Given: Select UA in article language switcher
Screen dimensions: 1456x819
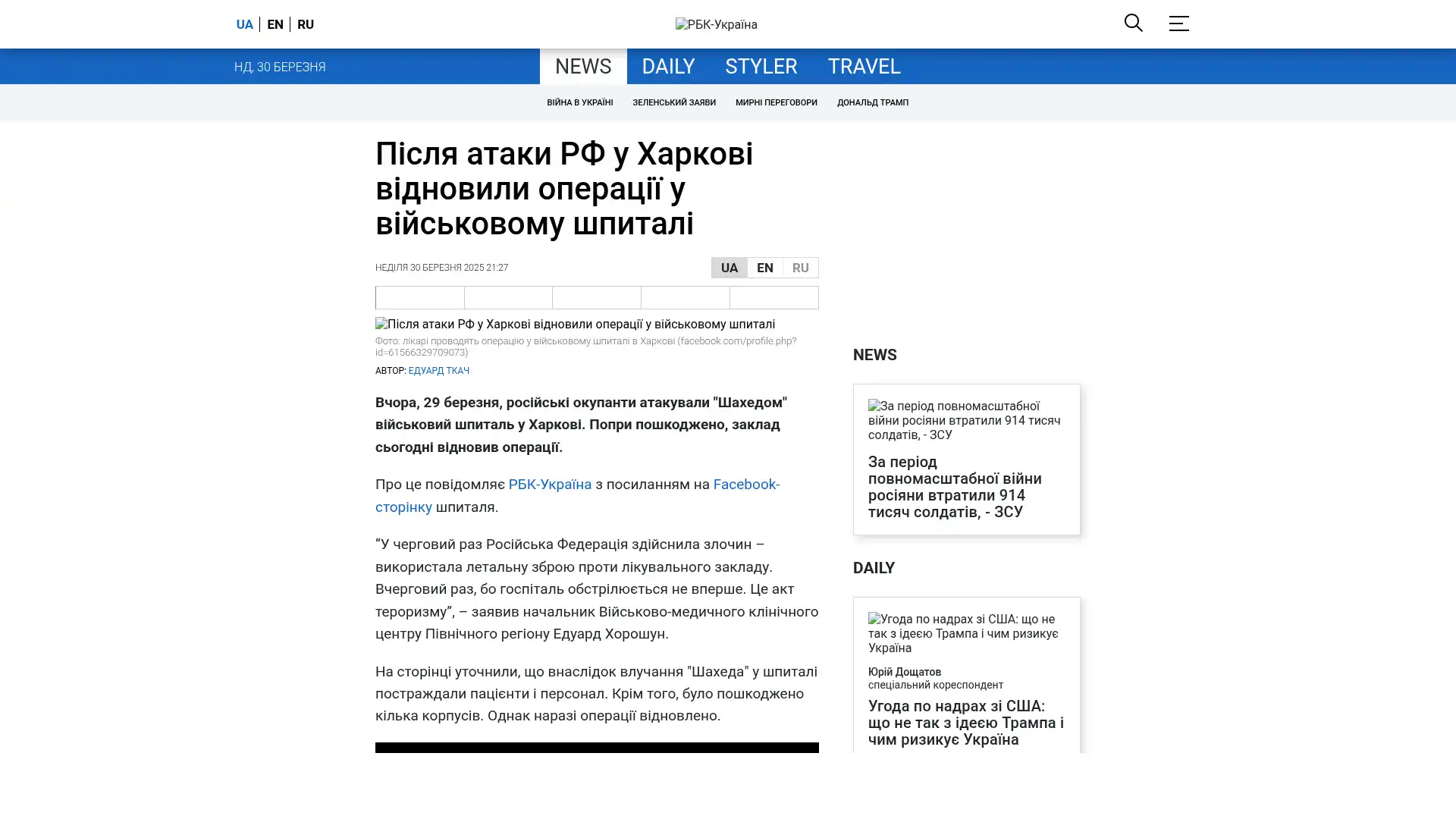Looking at the screenshot, I should 729,268.
